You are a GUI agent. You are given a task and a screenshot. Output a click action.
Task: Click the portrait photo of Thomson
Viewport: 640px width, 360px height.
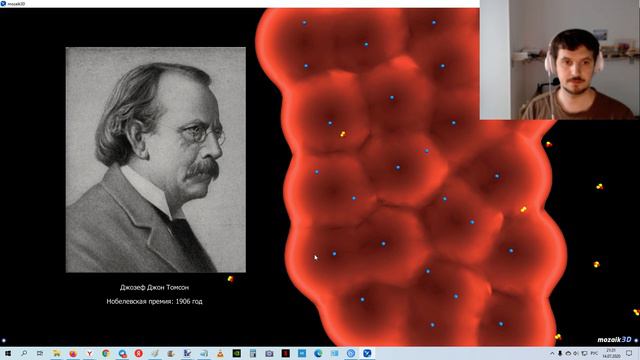point(156,160)
